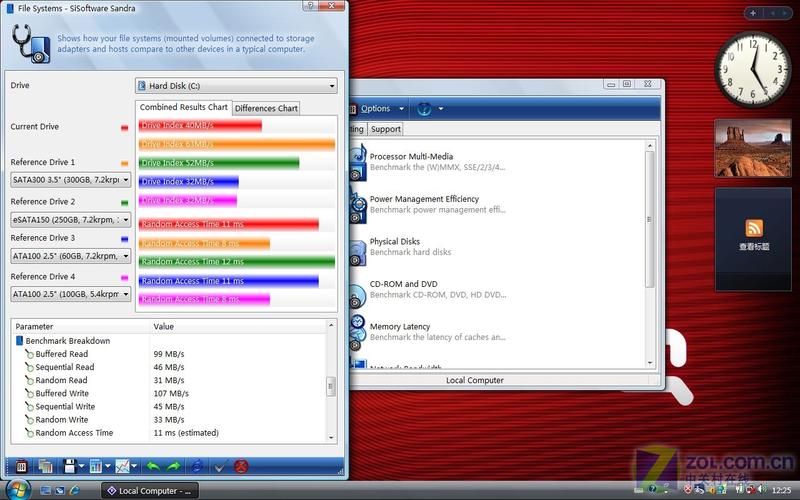
Task: Switch to the Differences Chart tab
Action: (x=266, y=108)
